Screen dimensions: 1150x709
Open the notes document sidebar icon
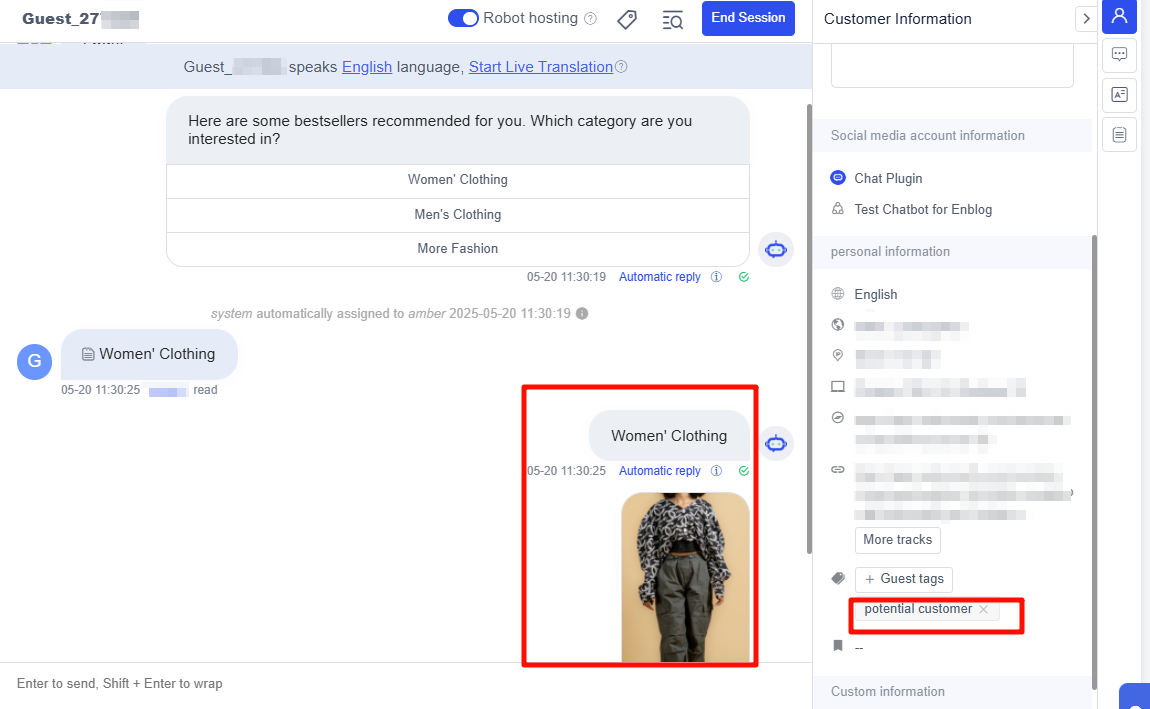pos(1119,134)
